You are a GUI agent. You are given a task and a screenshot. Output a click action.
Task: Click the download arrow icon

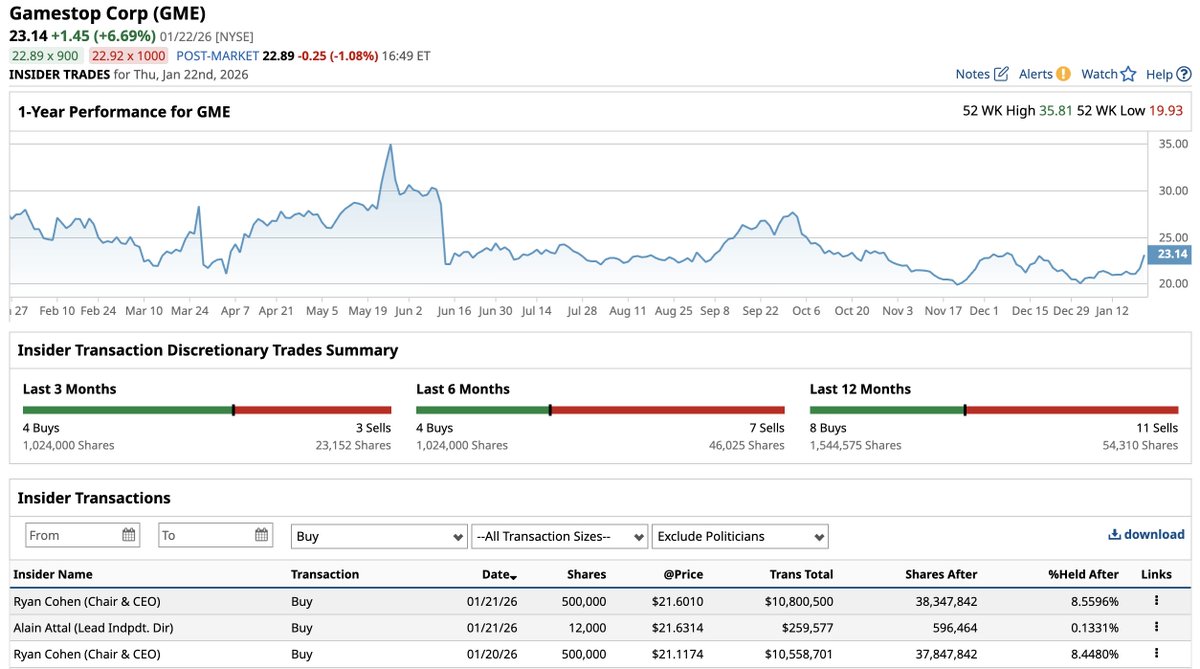[1114, 535]
